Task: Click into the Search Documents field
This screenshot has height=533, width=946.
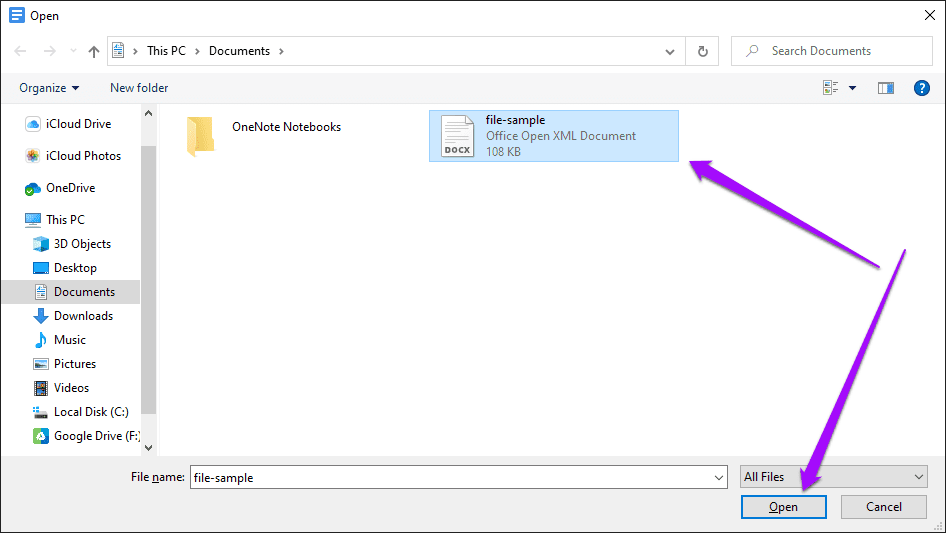Action: [832, 51]
